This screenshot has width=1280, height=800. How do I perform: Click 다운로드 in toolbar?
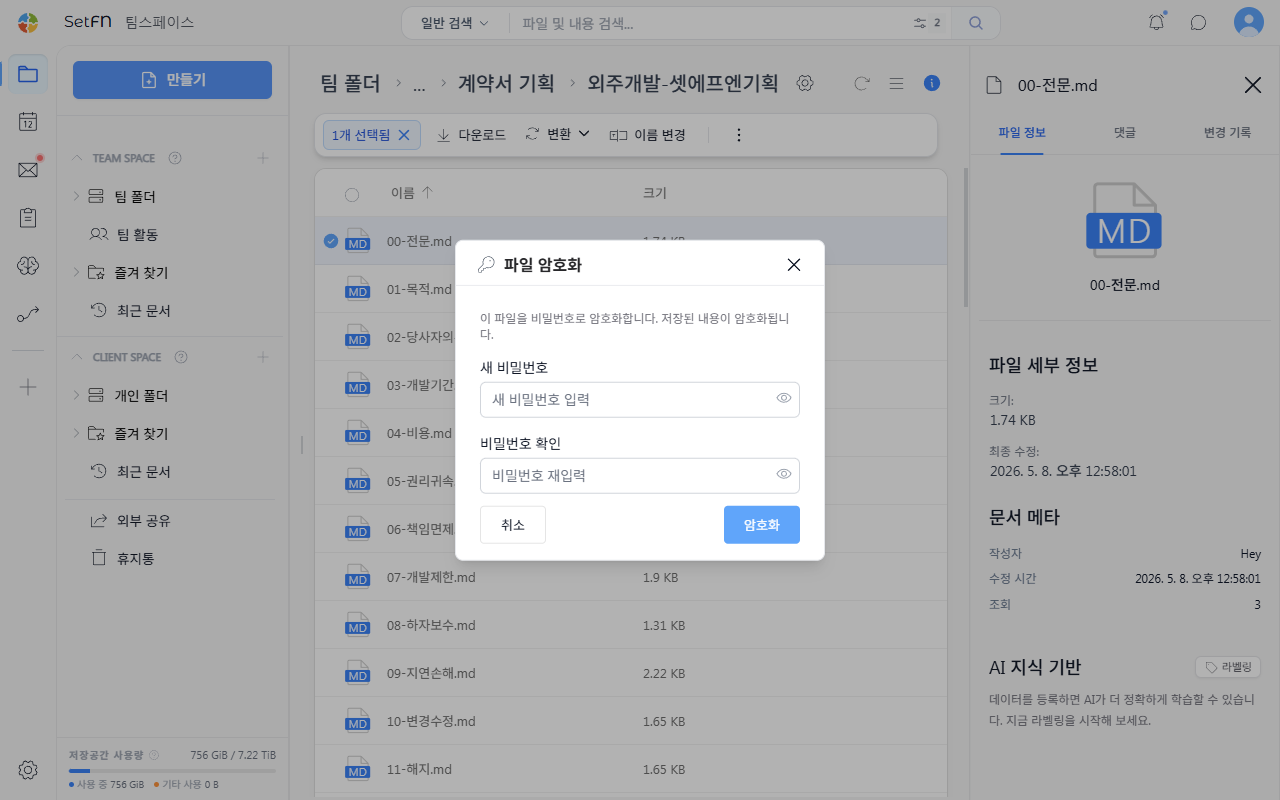(x=471, y=134)
